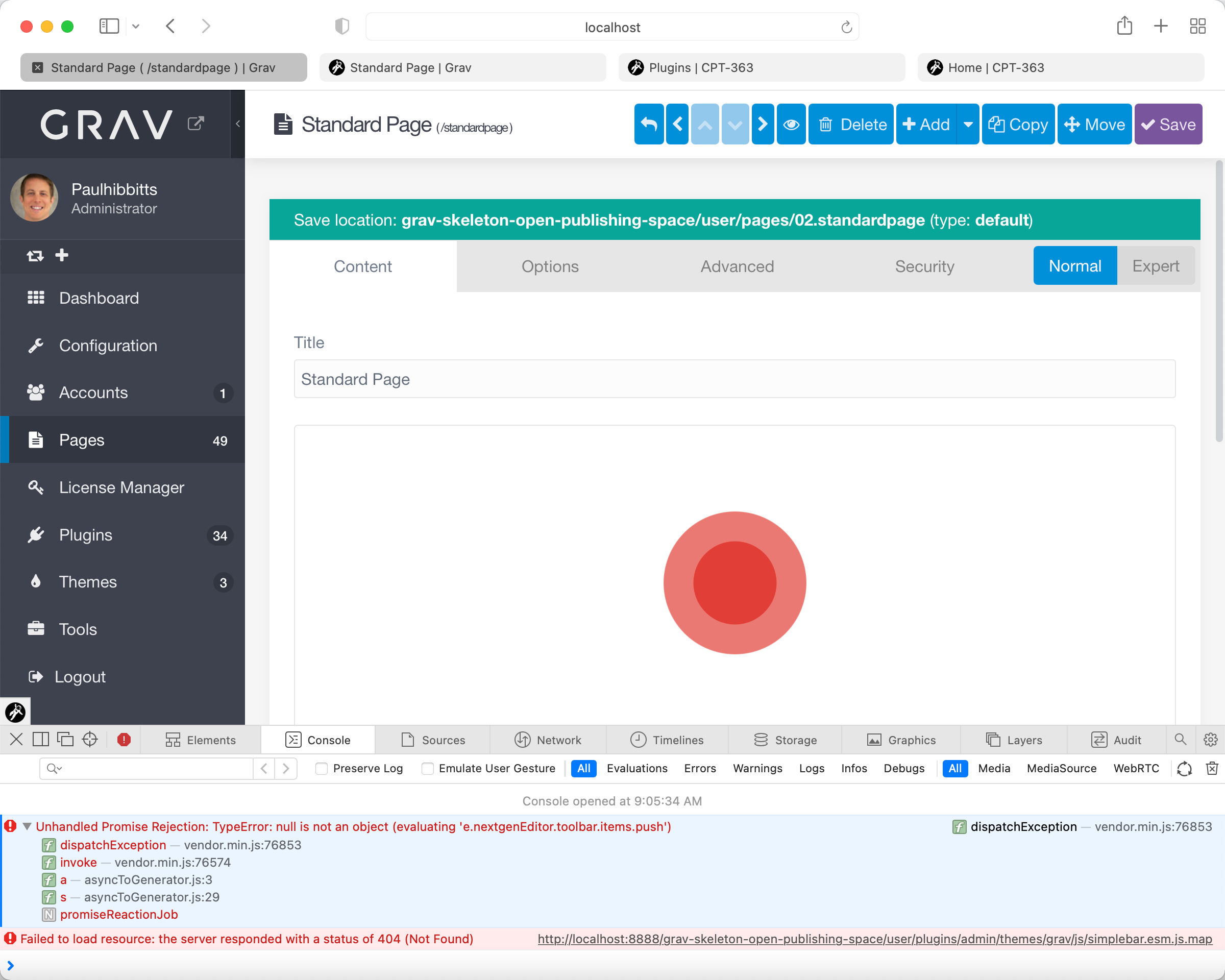Clear the console messages
The image size is (1225, 980).
(x=1212, y=769)
